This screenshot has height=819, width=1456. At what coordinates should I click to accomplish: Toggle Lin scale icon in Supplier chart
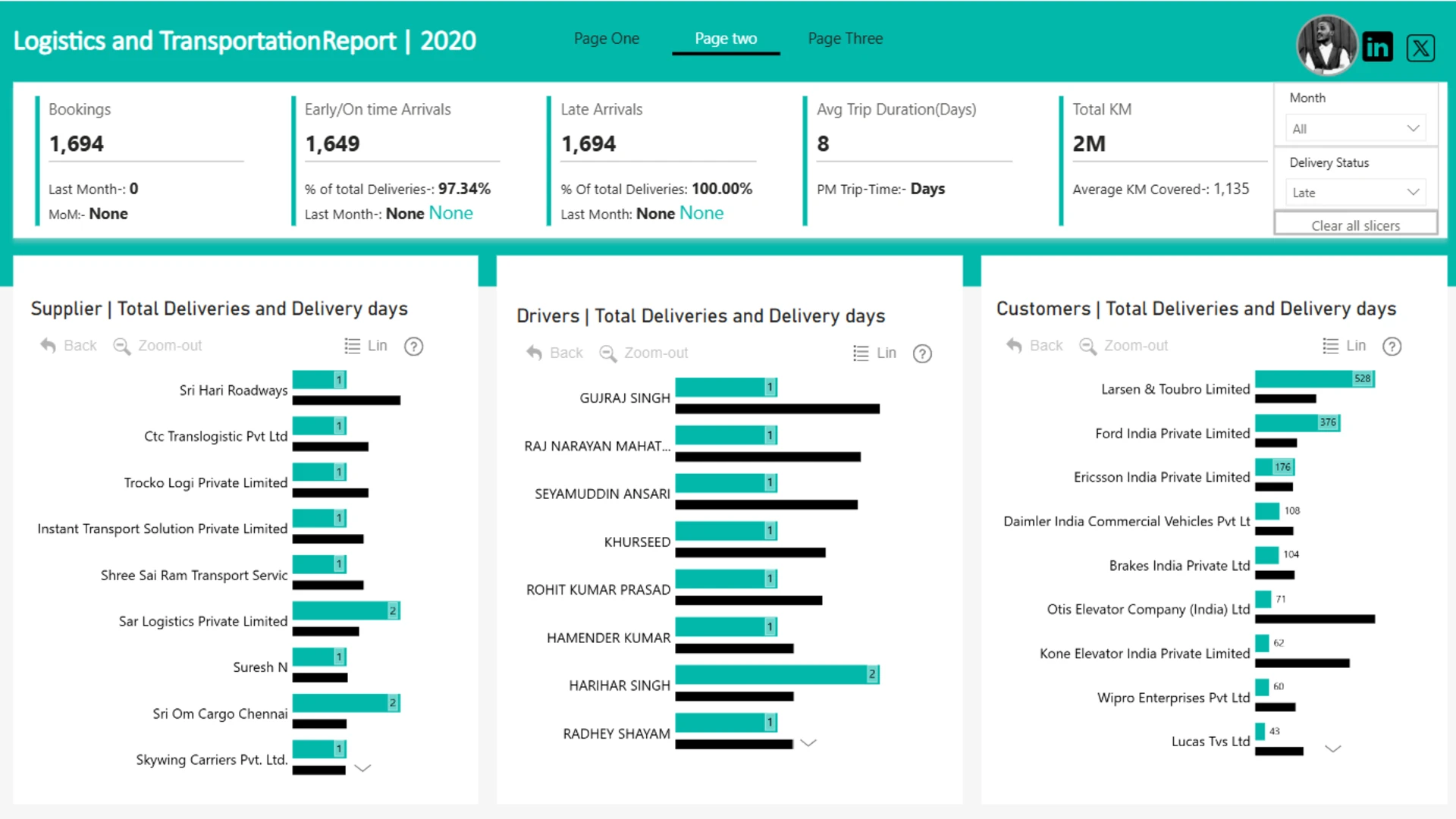click(x=352, y=346)
